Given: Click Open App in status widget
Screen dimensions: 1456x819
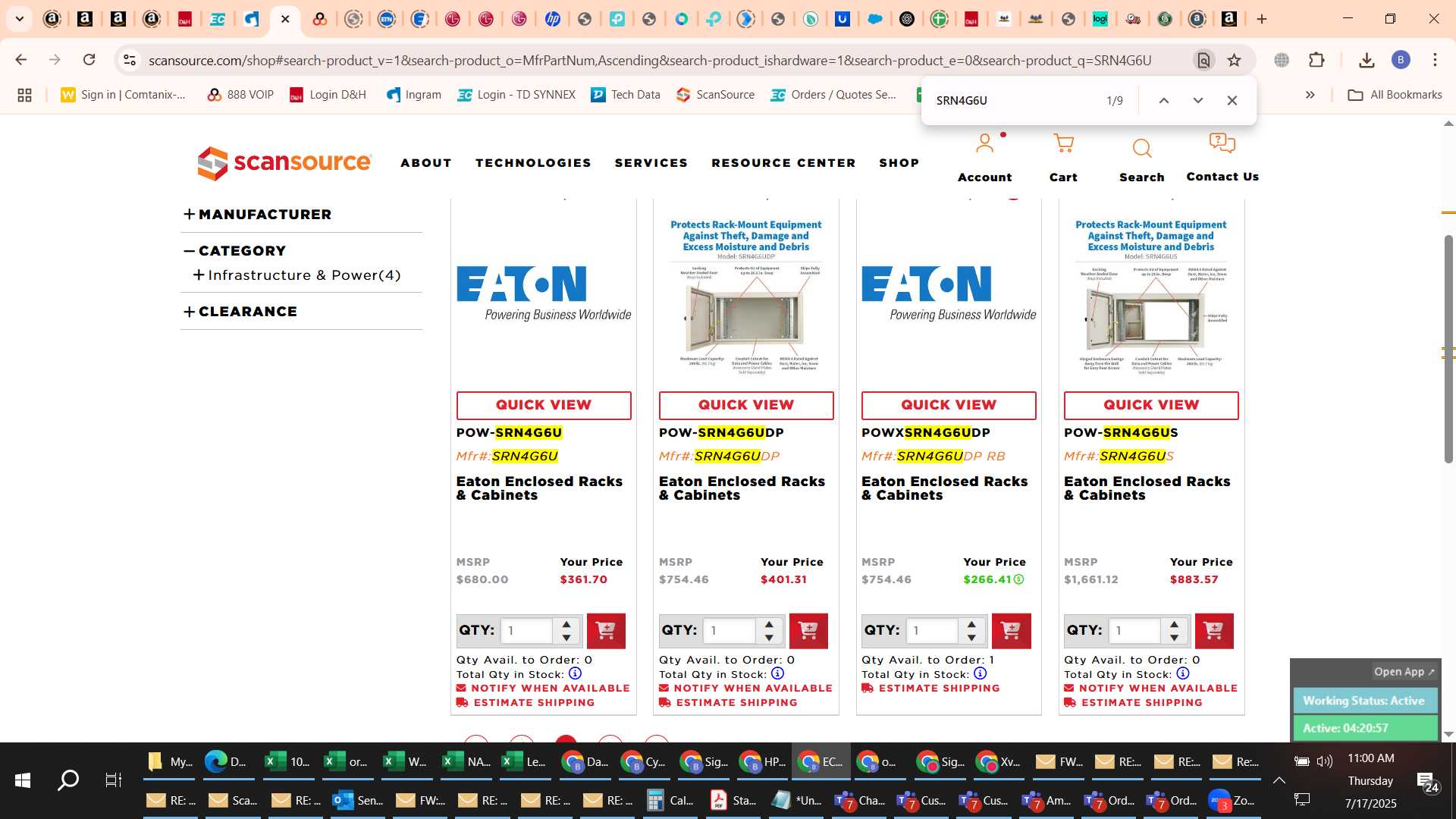Looking at the screenshot, I should tap(1404, 672).
